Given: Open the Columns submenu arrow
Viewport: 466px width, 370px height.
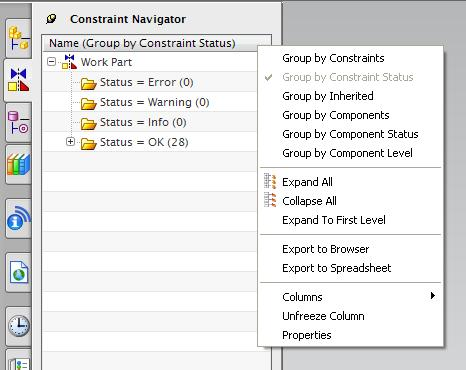Looking at the screenshot, I should [433, 296].
